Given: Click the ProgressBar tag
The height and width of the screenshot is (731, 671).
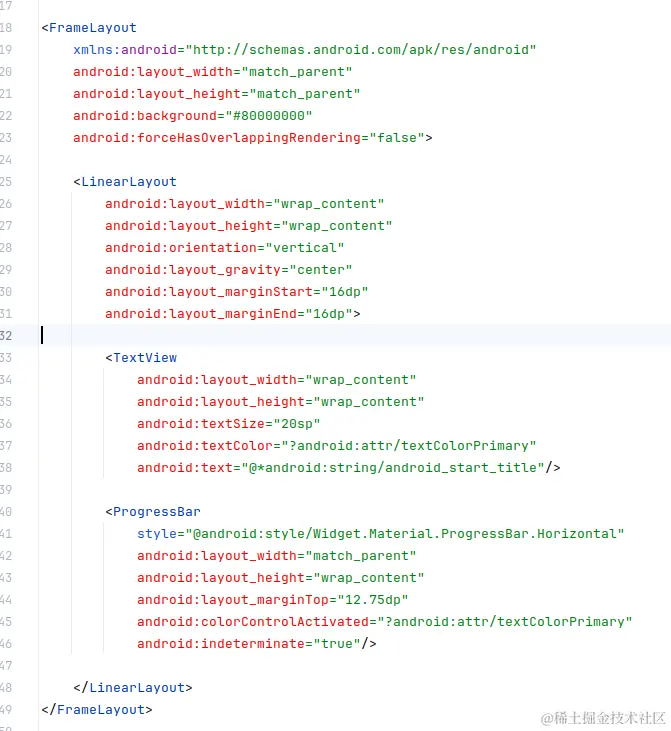Looking at the screenshot, I should pos(153,512).
